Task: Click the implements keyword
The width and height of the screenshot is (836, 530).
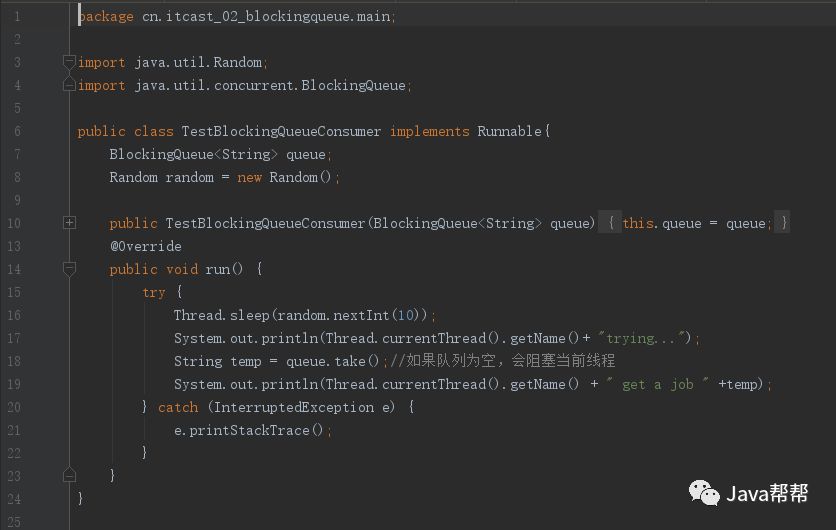Action: point(430,131)
